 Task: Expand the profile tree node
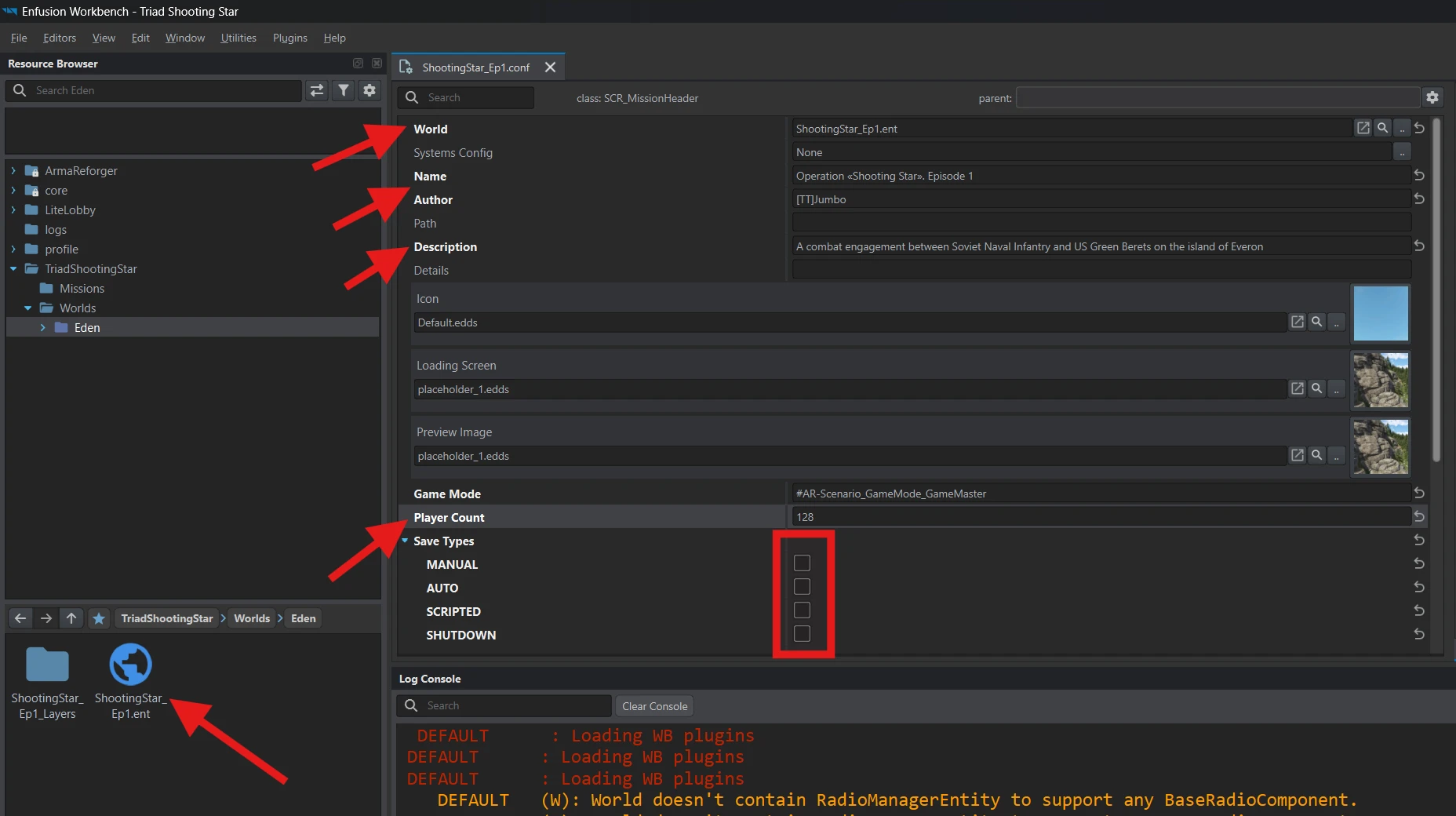(x=13, y=249)
